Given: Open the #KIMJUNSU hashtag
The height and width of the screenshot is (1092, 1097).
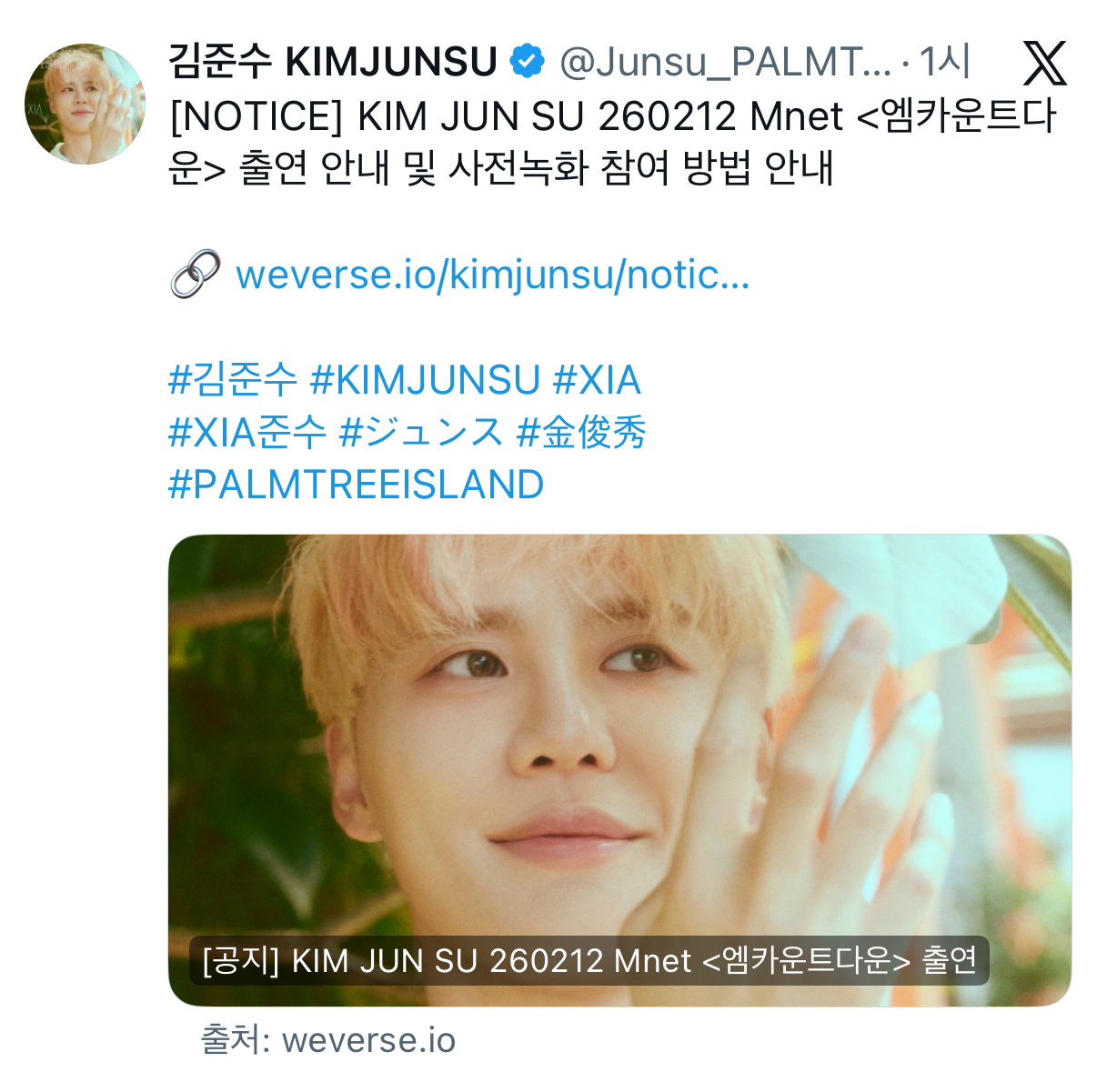Looking at the screenshot, I should point(425,380).
